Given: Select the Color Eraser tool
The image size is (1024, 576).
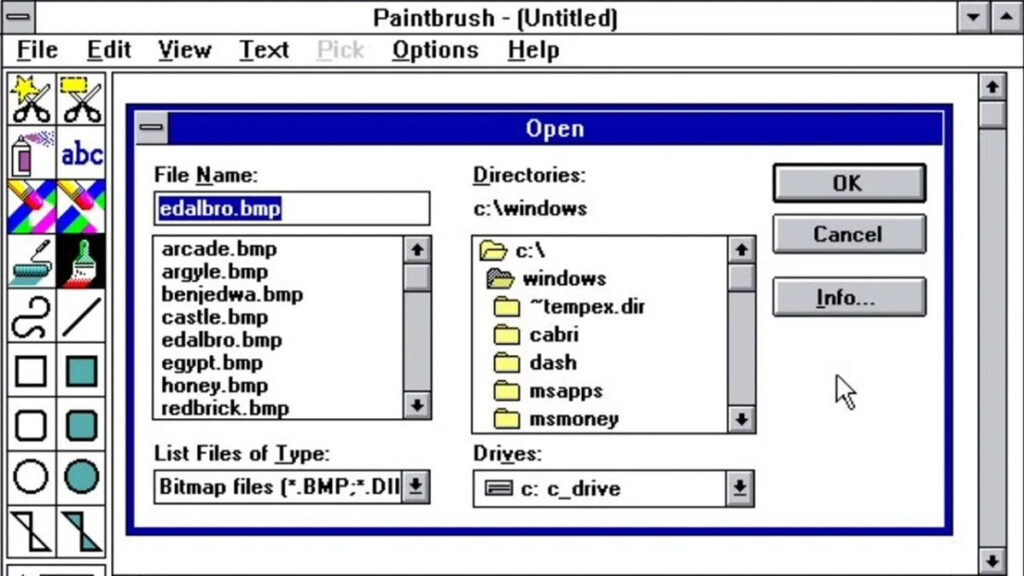Looking at the screenshot, I should coord(31,207).
